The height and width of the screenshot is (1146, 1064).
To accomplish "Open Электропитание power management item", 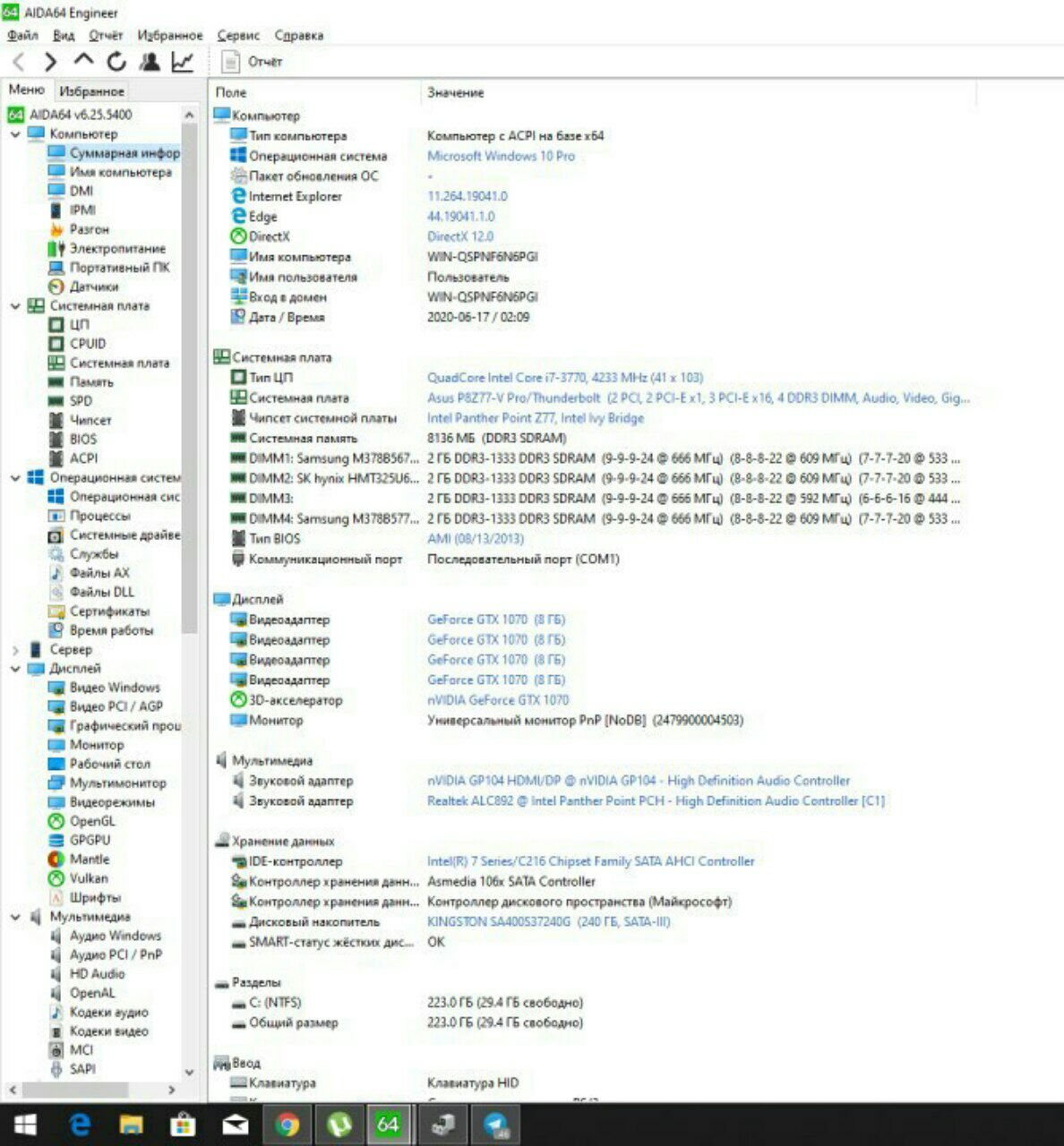I will click(x=107, y=248).
